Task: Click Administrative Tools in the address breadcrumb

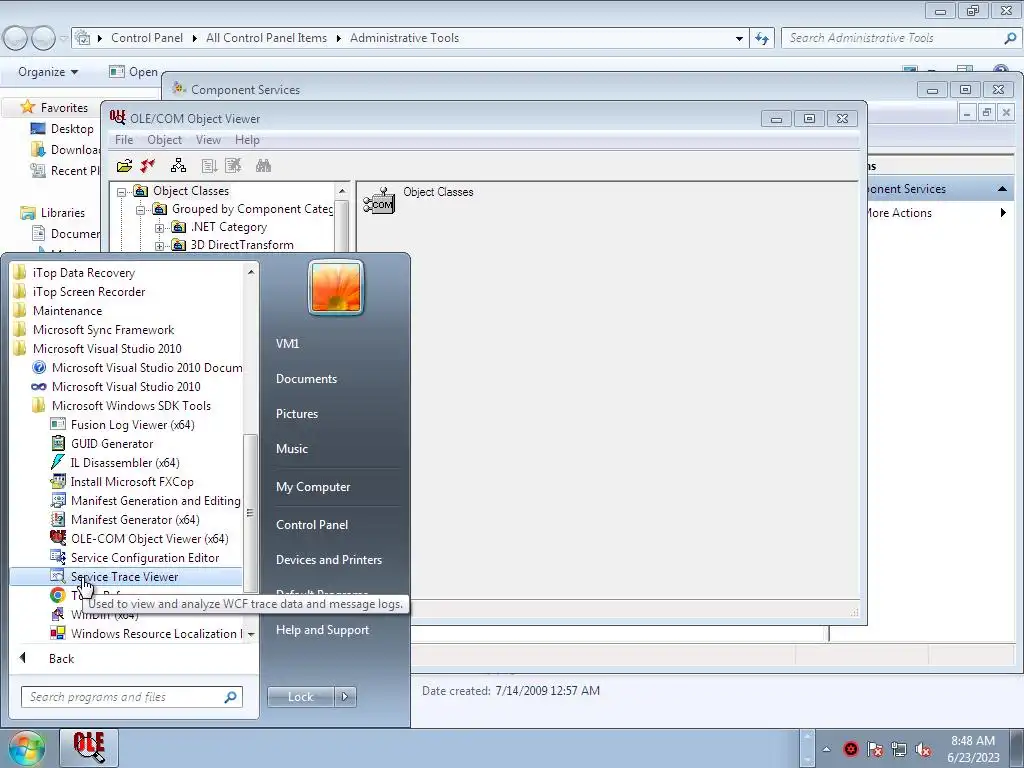Action: (x=404, y=38)
